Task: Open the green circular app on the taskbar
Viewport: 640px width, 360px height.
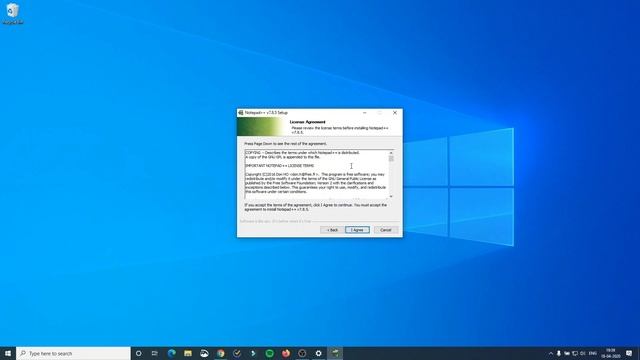Action: (x=269, y=353)
